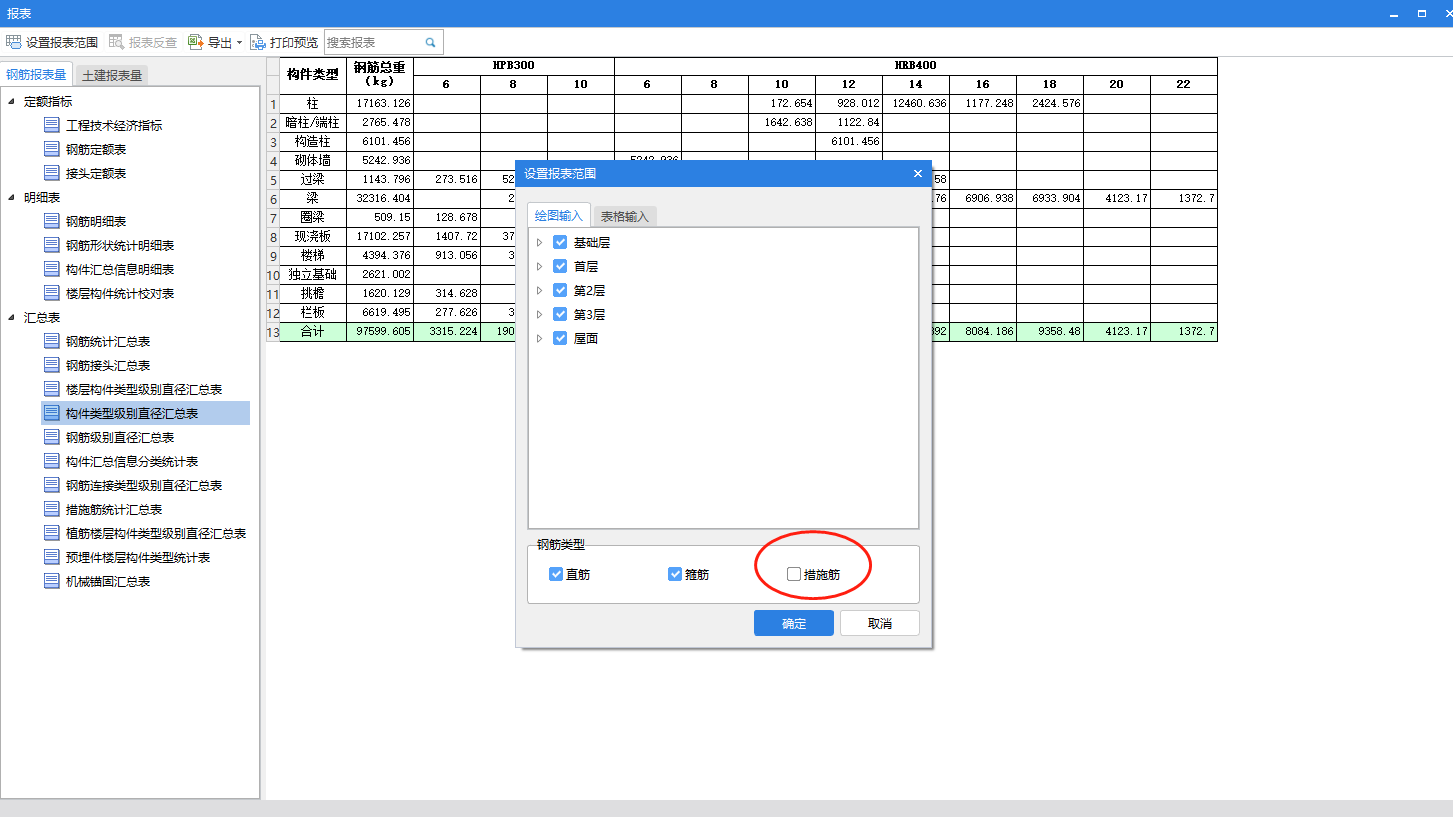Screen dimensions: 1453x817
Task: Open the 钢筋接头汇总表 report icon
Action: click(x=52, y=365)
